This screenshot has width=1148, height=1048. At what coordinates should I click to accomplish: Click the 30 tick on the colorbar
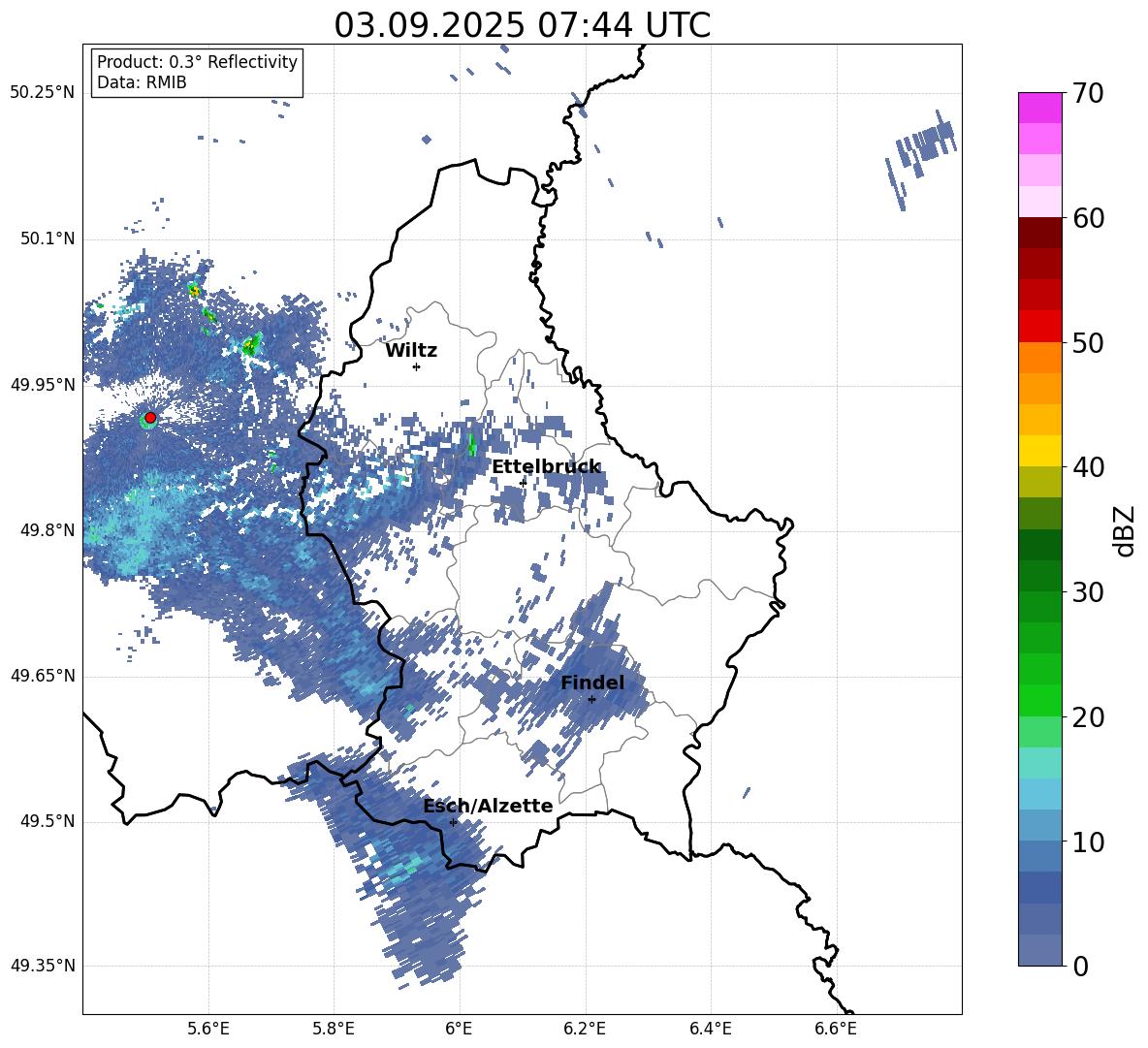tap(1087, 592)
